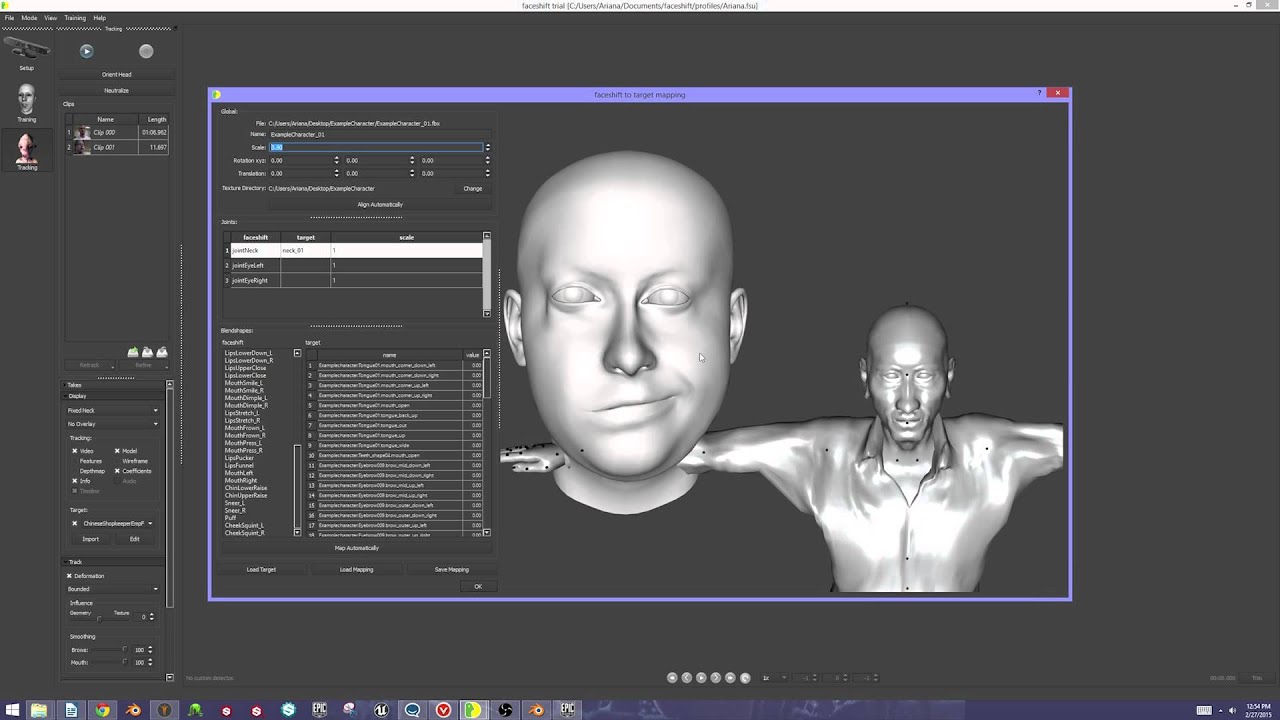Viewport: 1280px width, 720px height.
Task: Open the Fixed Neck dropdown
Action: 112,410
